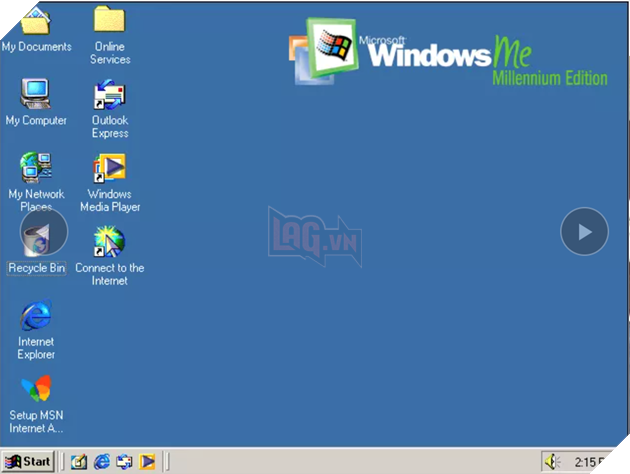Viewport: 630px width, 474px height.
Task: Launch Internet Explorer from Quick Launch
Action: [102, 462]
